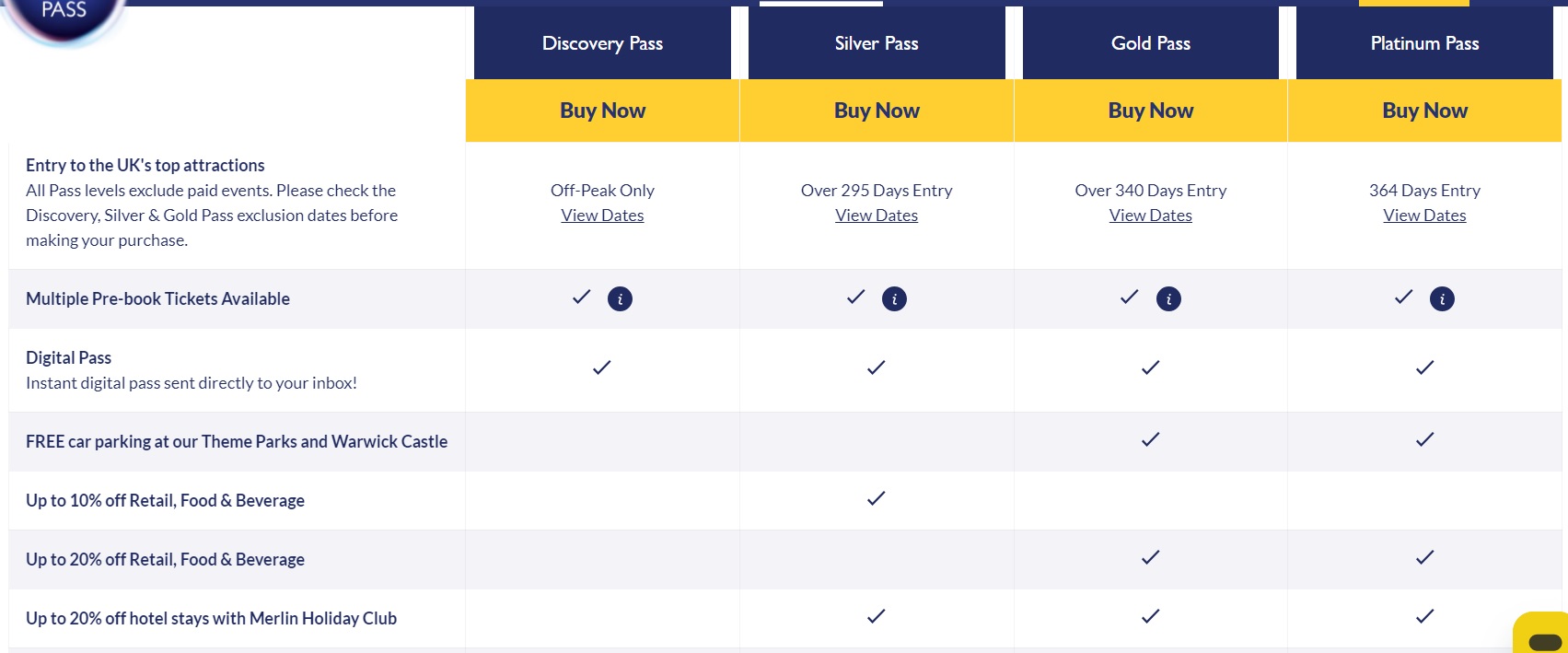Screen dimensions: 1568x653
Task: Click the info icon in Silver Pass column
Action: (894, 299)
